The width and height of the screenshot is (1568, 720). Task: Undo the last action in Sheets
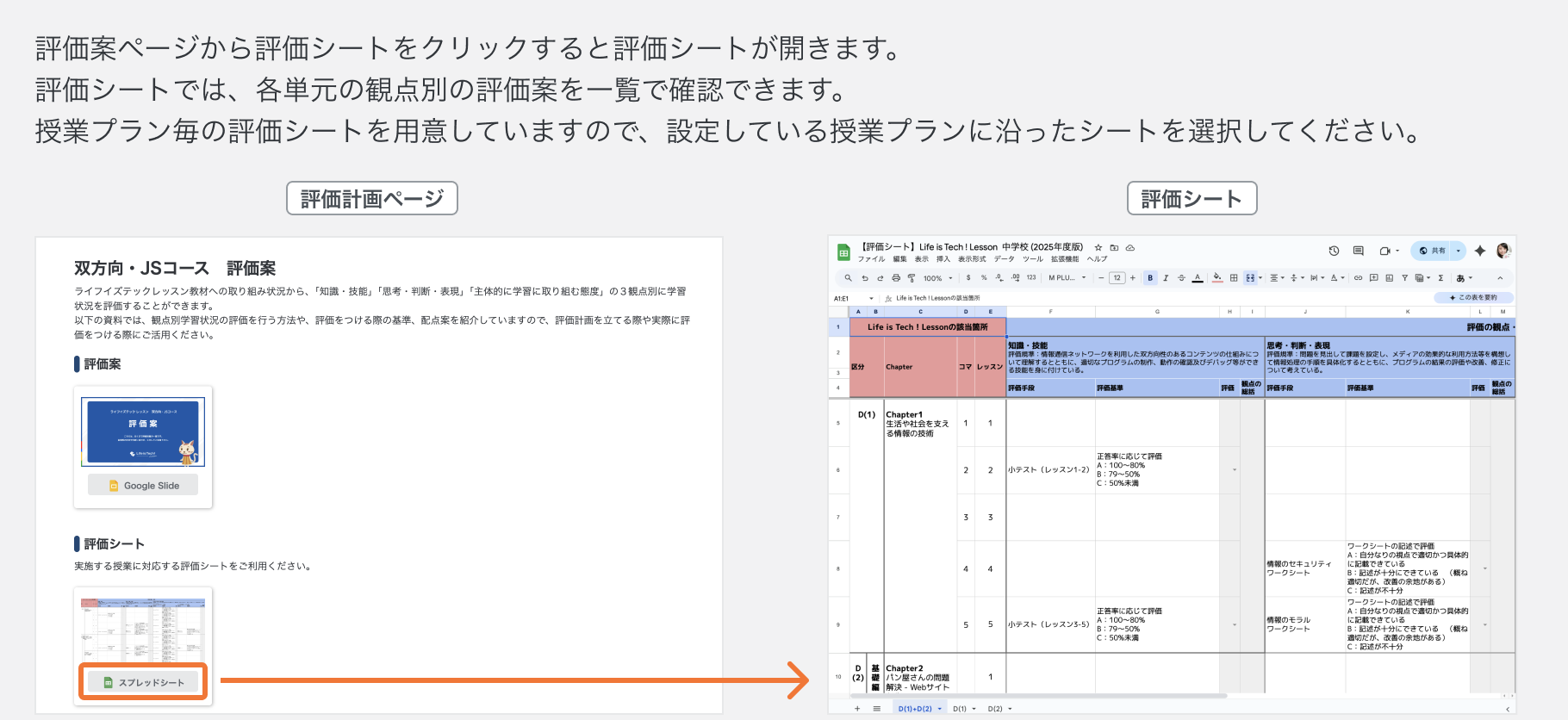865,277
